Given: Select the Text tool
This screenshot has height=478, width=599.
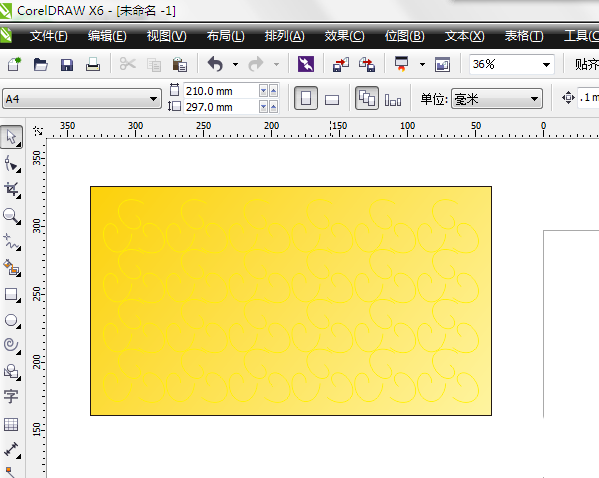Looking at the screenshot, I should pos(11,396).
